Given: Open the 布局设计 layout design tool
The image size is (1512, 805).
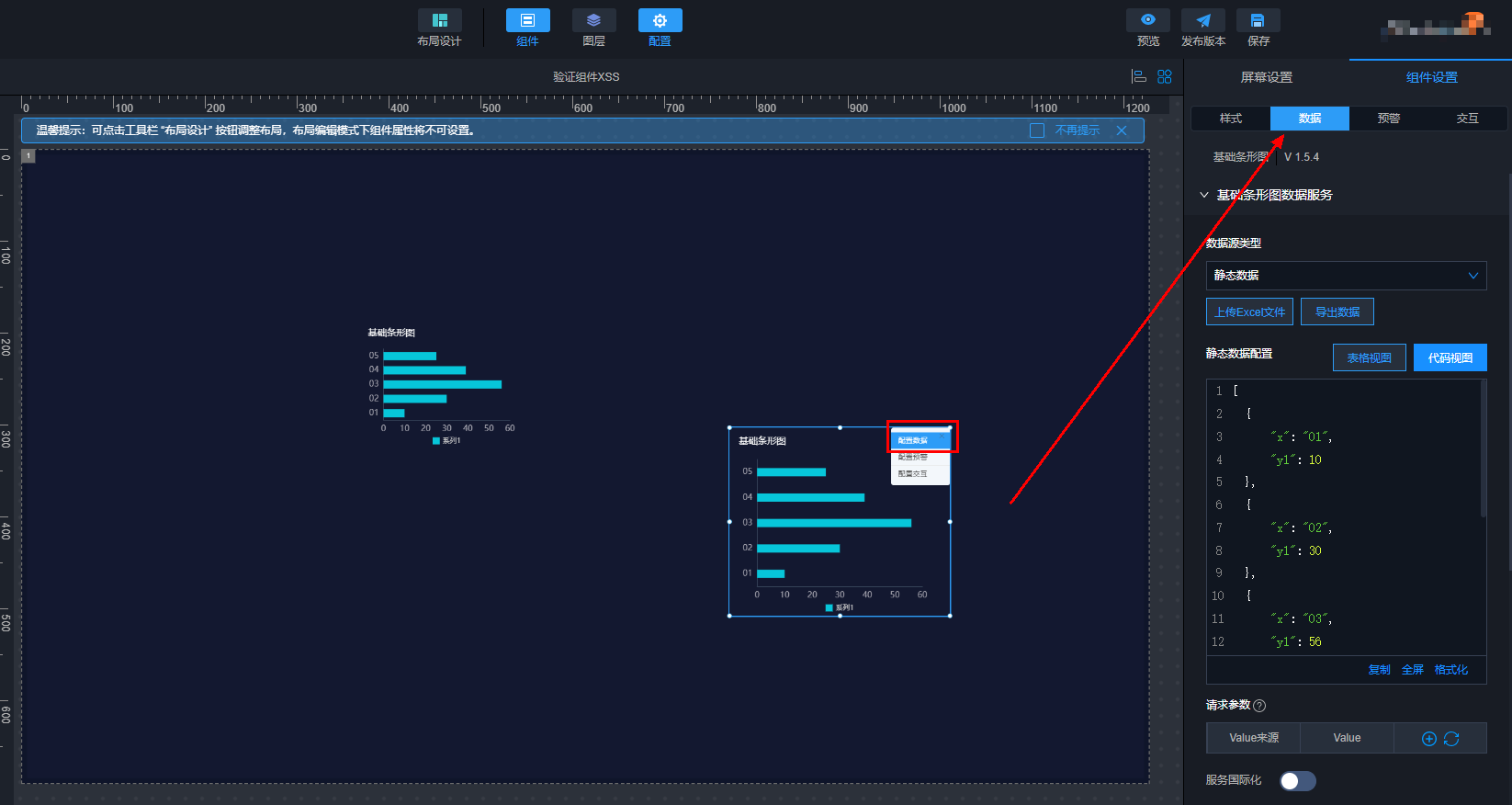Looking at the screenshot, I should point(439,28).
